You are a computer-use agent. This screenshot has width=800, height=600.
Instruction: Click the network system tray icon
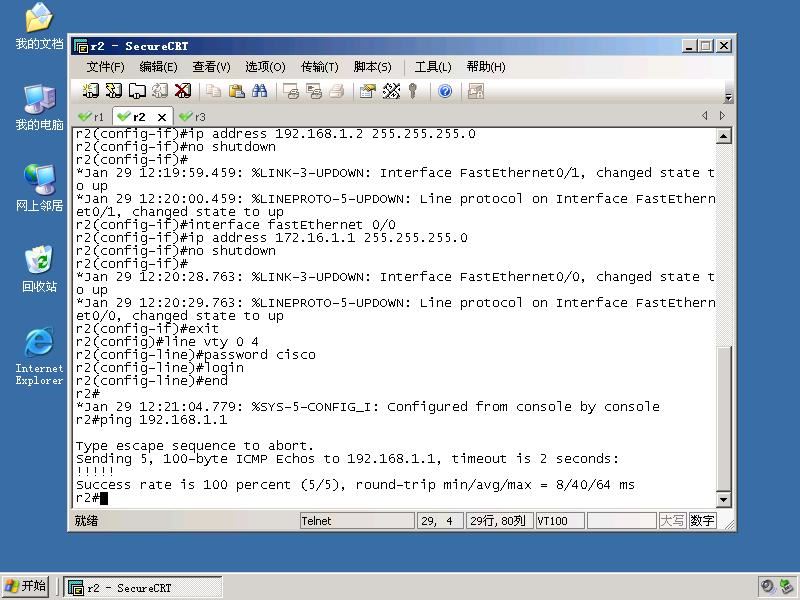coord(786,587)
